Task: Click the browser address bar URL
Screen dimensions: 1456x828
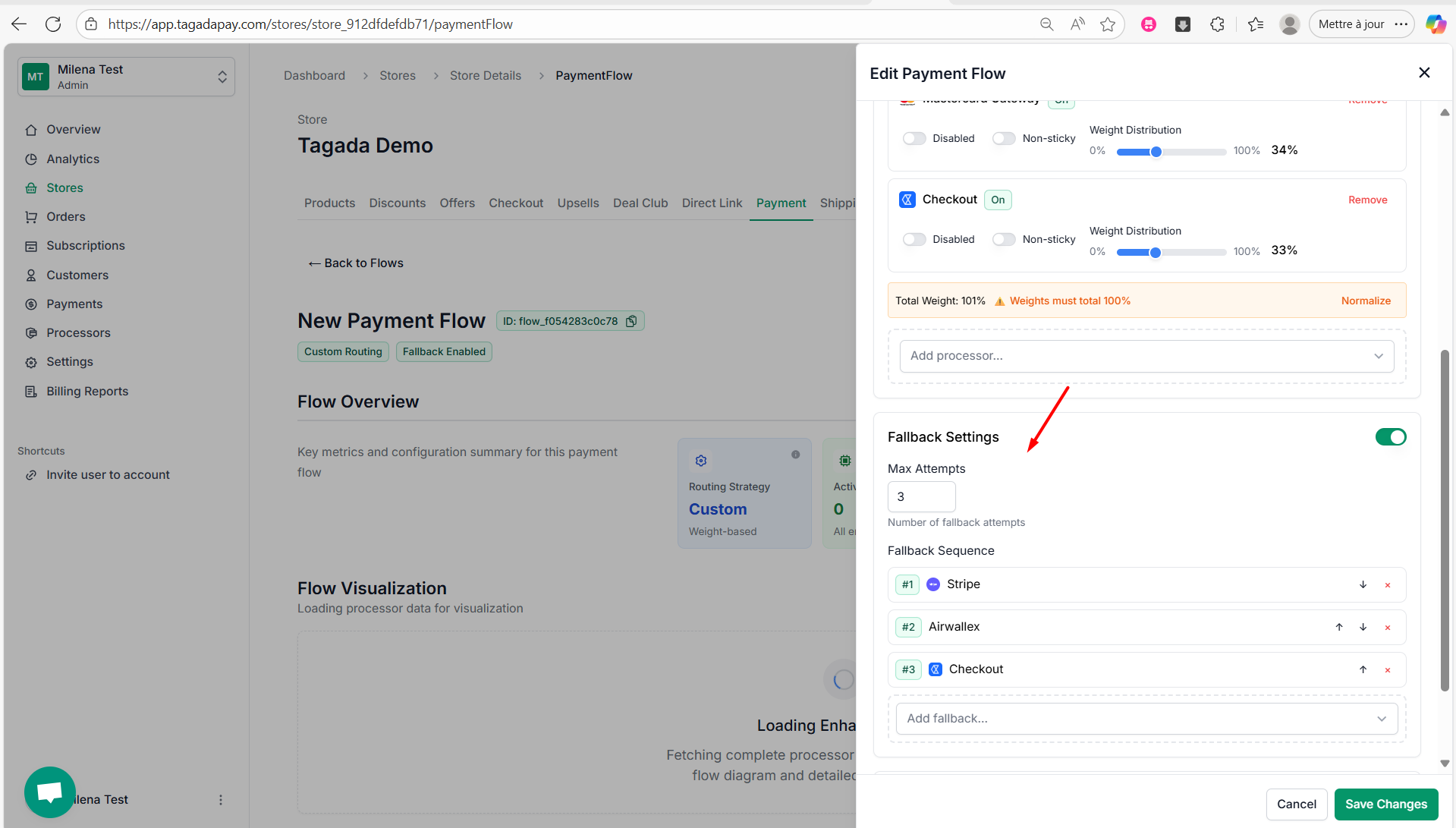Action: 310,24
